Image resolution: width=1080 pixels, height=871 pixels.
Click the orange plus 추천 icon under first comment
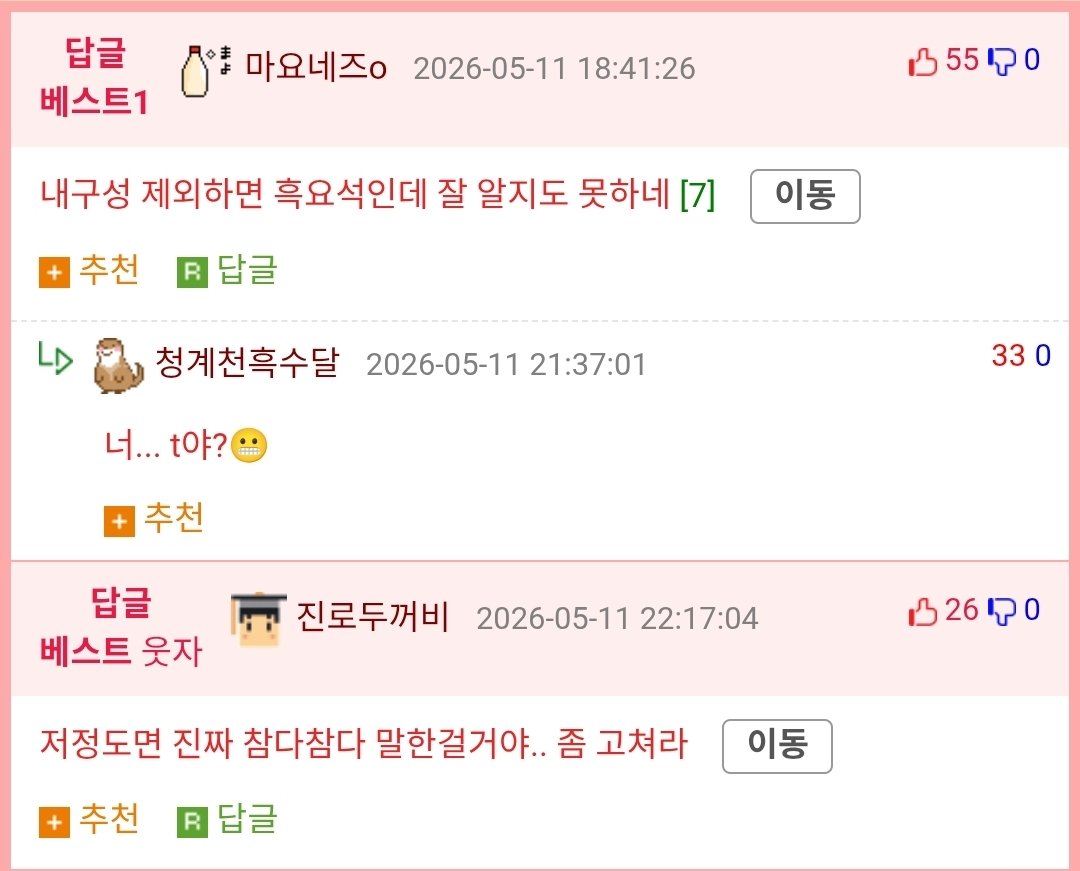pyautogui.click(x=54, y=273)
